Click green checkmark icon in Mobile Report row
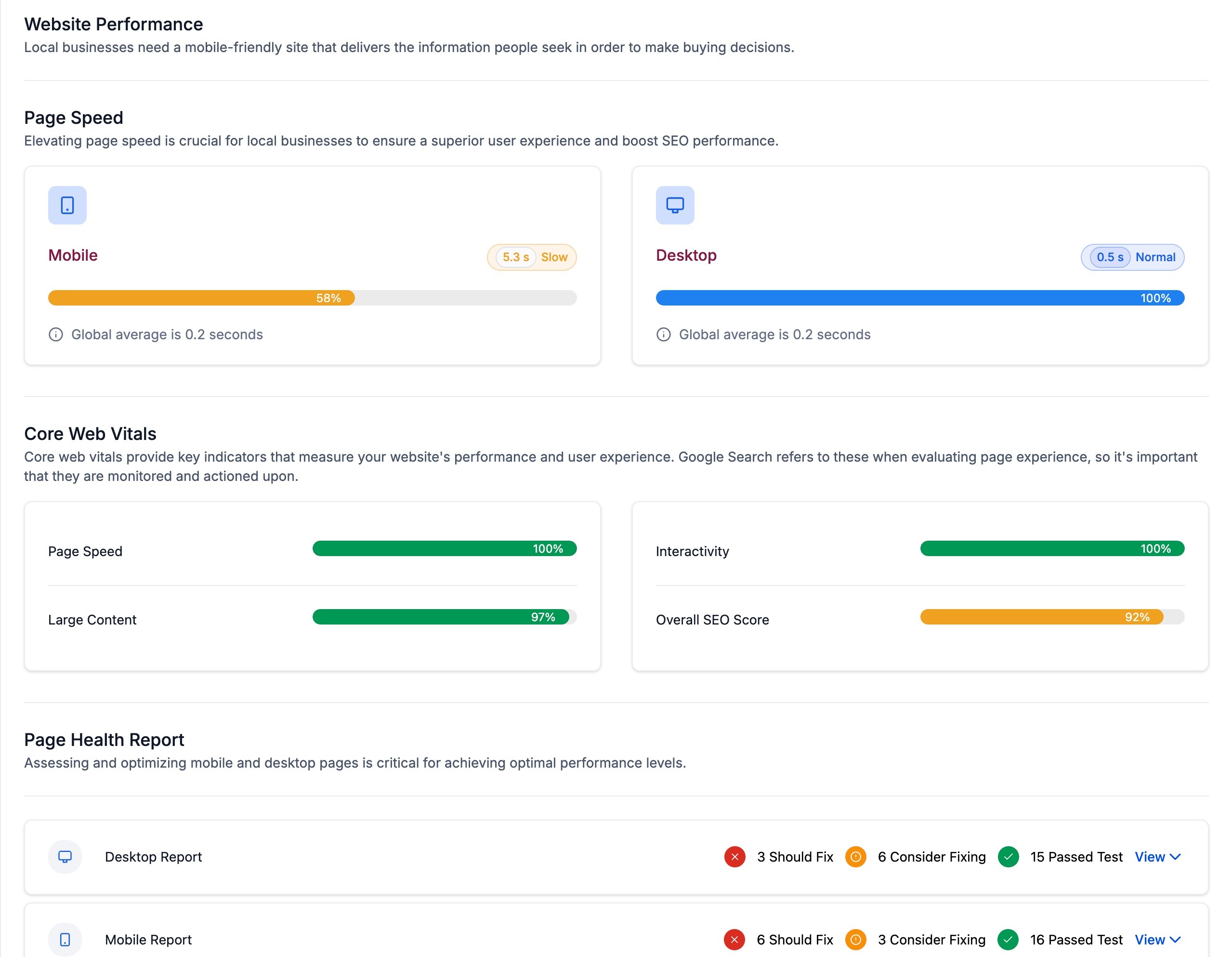Viewport: 1232px width, 957px height. [1008, 940]
